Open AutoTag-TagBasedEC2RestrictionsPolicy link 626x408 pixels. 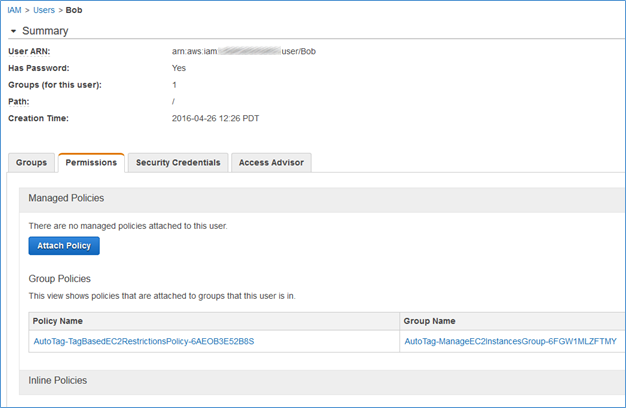pyautogui.click(x=144, y=341)
